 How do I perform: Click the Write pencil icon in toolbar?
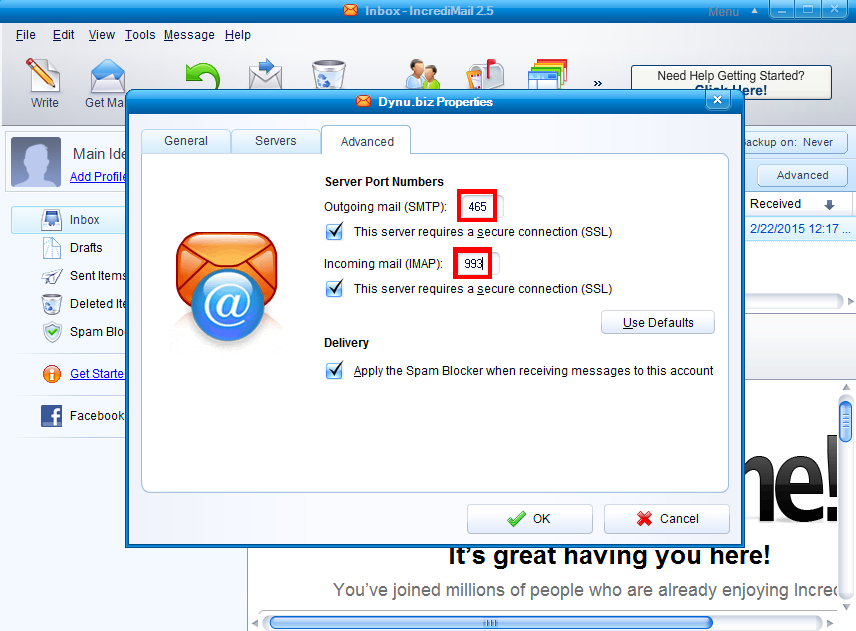pyautogui.click(x=43, y=74)
